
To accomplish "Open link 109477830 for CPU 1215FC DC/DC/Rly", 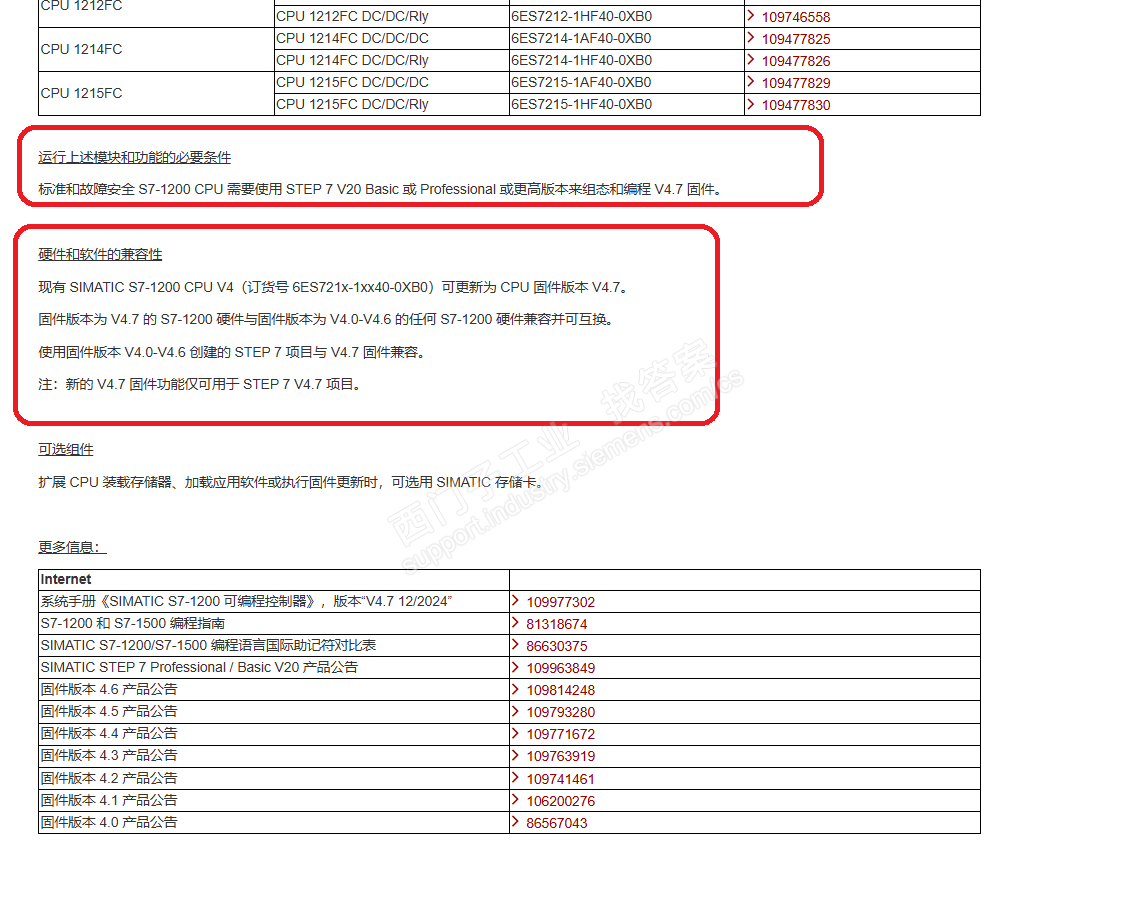I will coord(796,105).
